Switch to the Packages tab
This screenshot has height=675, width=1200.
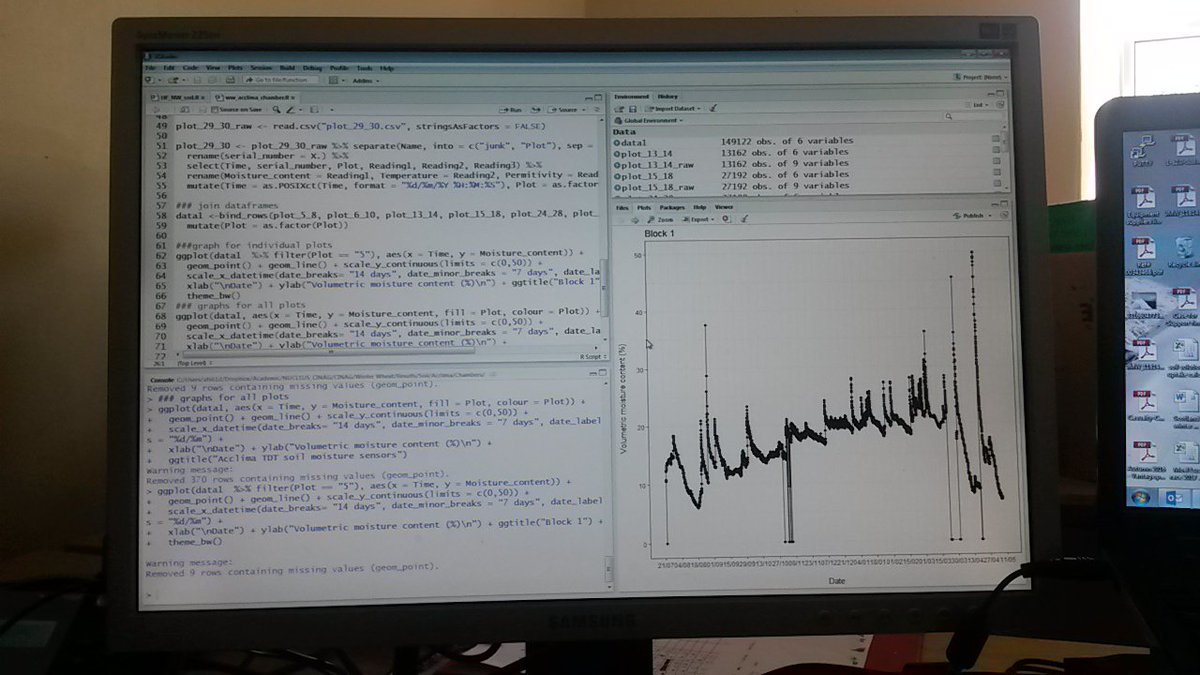672,207
